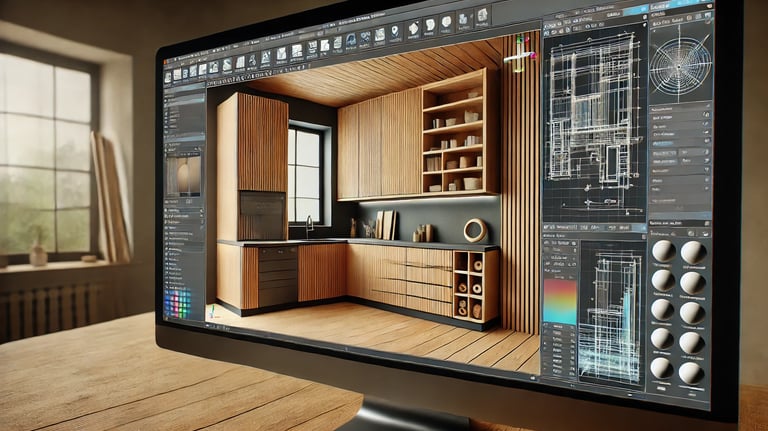Pick a color from the rainbow gradient field

560,302
